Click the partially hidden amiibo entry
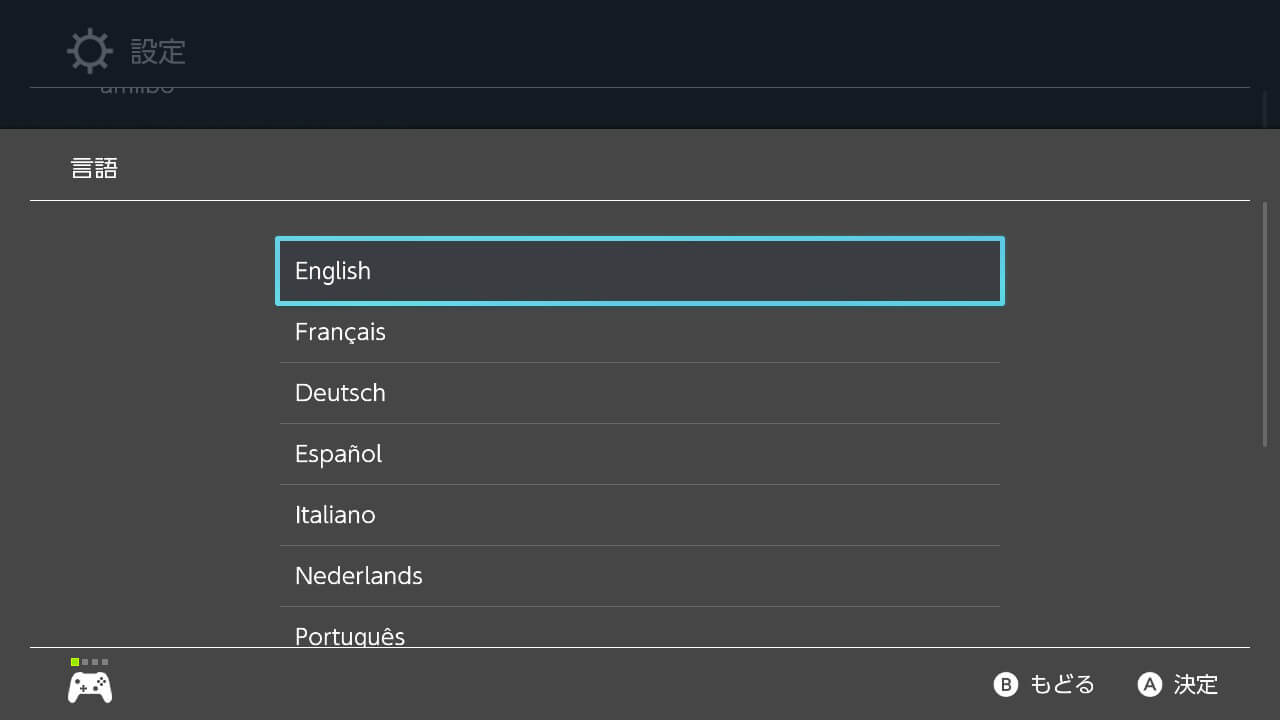This screenshot has width=1280, height=720. pos(137,90)
